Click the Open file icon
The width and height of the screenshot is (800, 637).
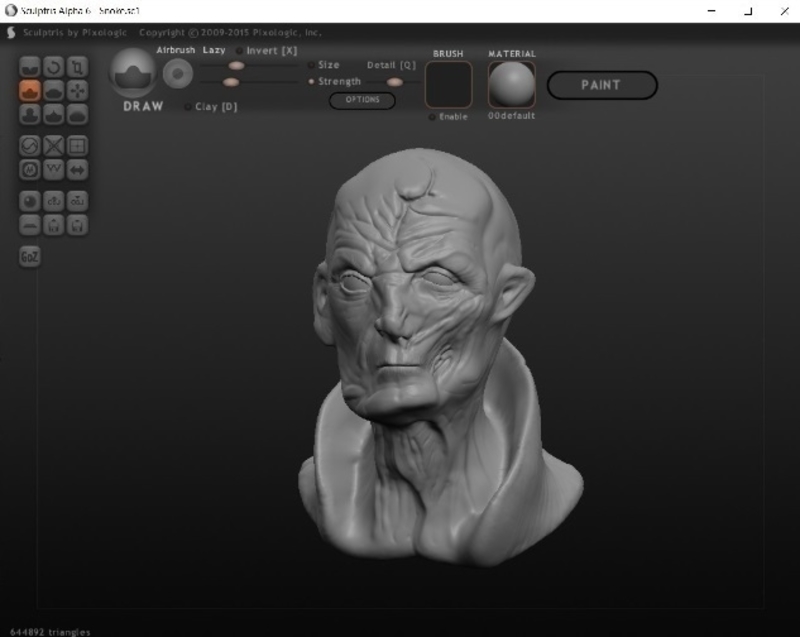click(x=54, y=225)
